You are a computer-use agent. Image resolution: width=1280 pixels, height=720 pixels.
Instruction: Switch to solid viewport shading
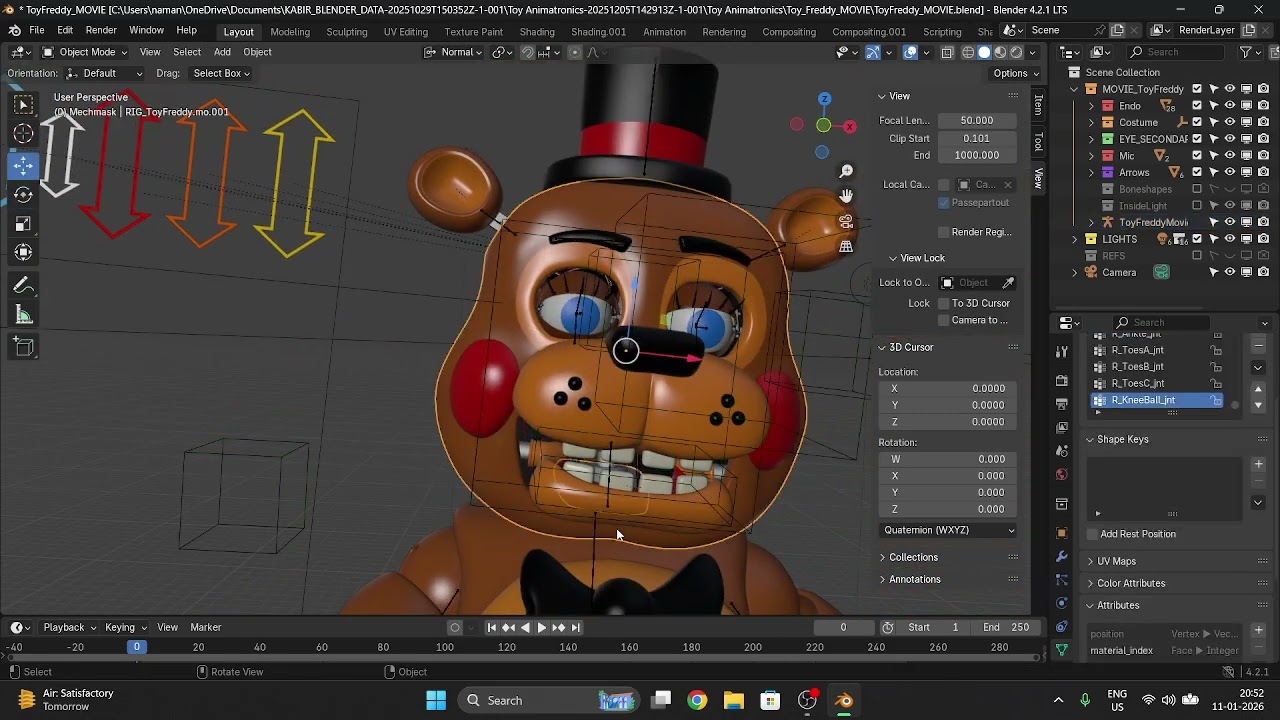point(984,52)
